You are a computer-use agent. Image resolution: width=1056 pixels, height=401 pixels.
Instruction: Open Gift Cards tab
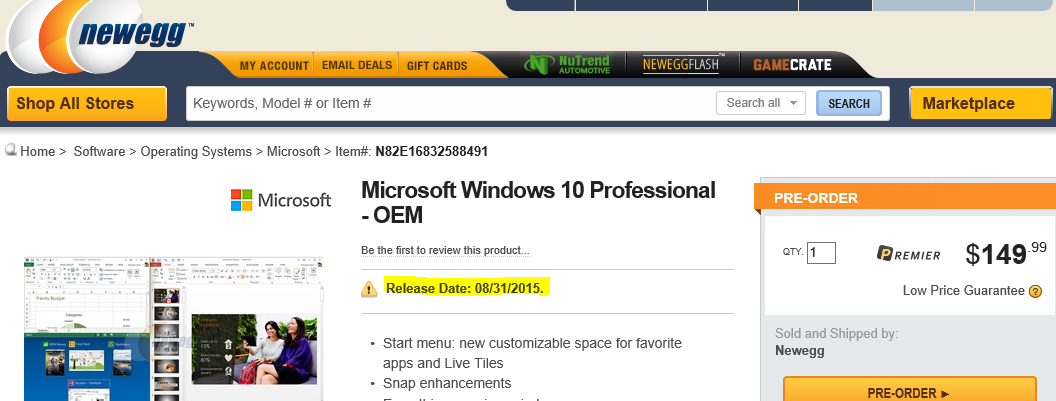click(437, 65)
